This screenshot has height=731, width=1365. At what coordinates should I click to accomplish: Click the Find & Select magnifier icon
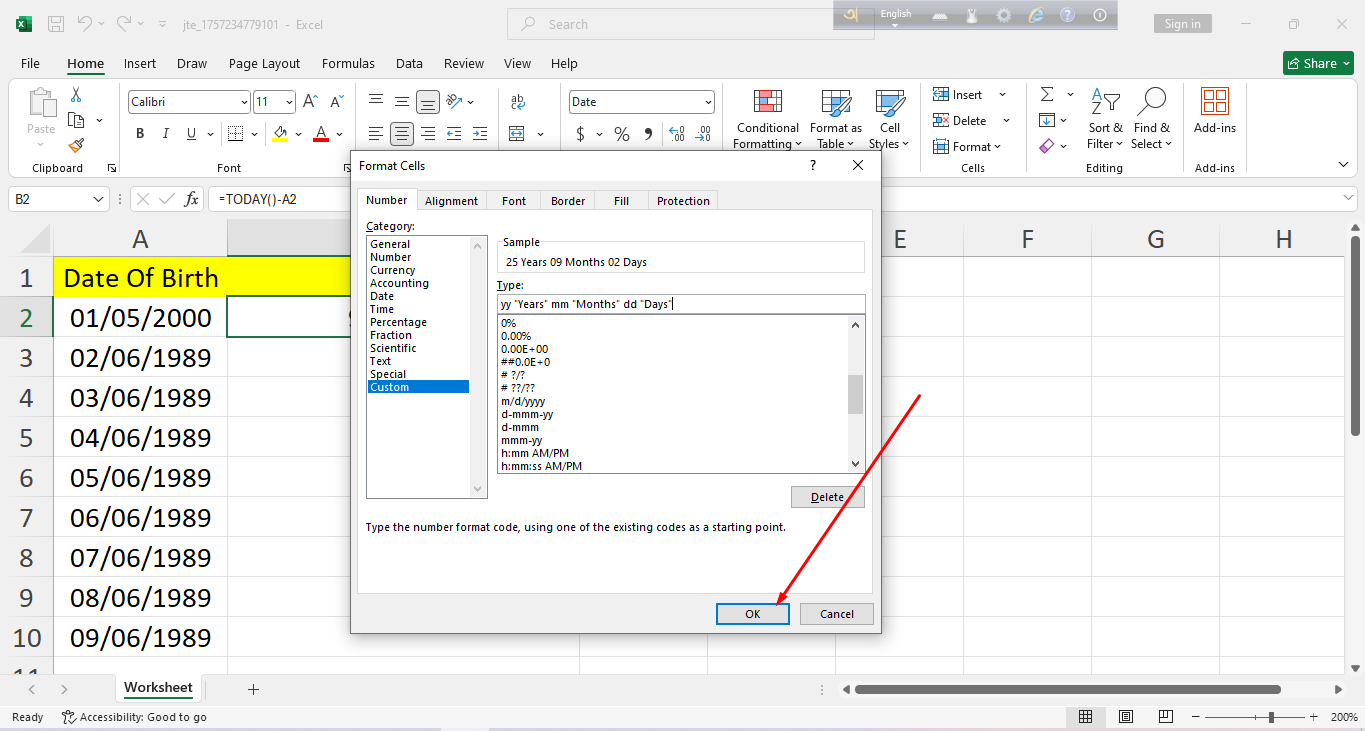1152,102
